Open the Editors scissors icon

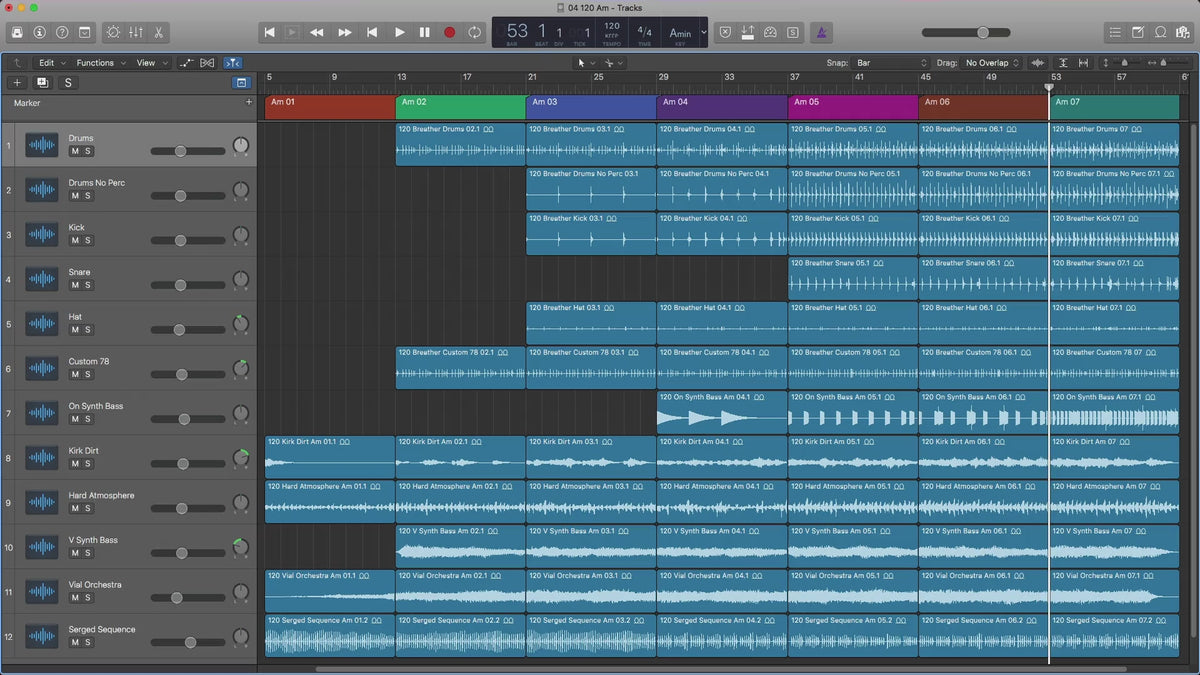click(160, 32)
